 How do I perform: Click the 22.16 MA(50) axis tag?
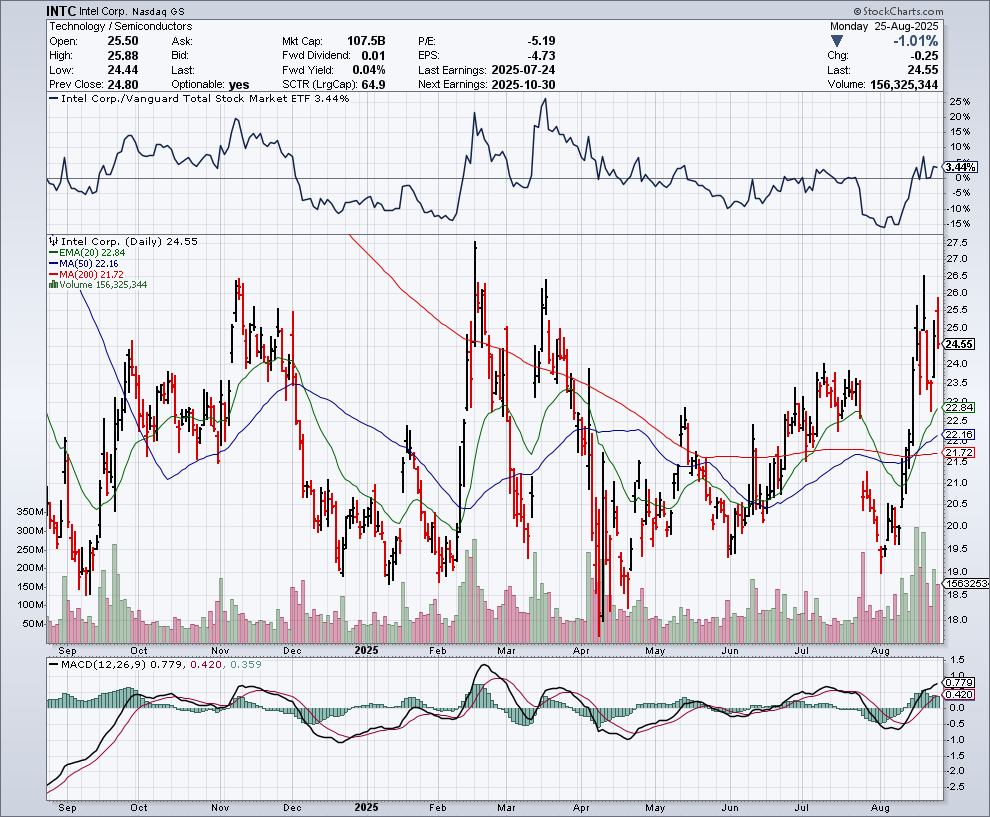(x=959, y=434)
